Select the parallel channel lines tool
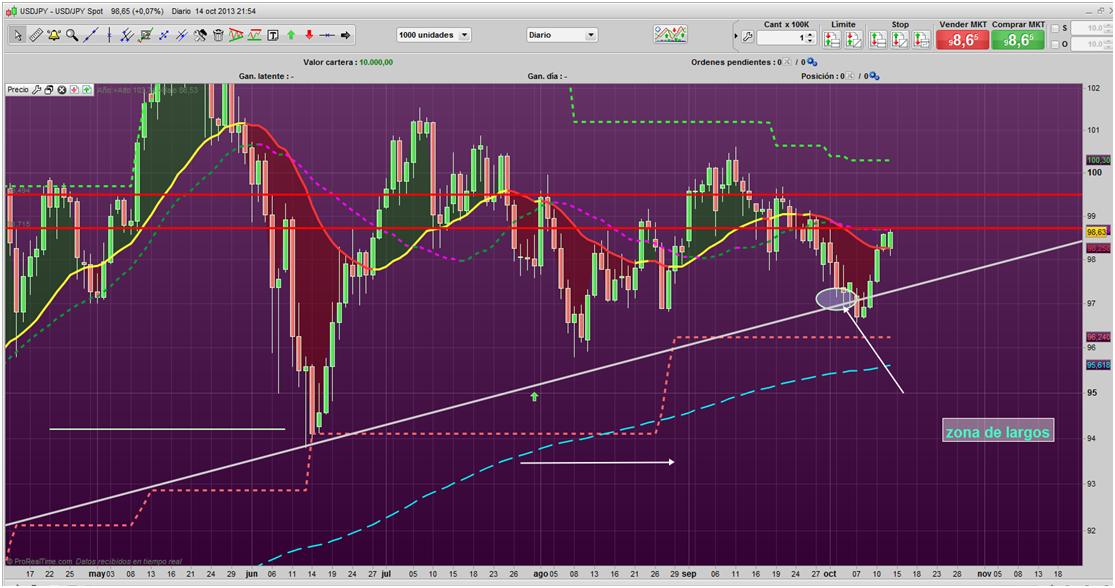The height and width of the screenshot is (588, 1115). [127, 36]
